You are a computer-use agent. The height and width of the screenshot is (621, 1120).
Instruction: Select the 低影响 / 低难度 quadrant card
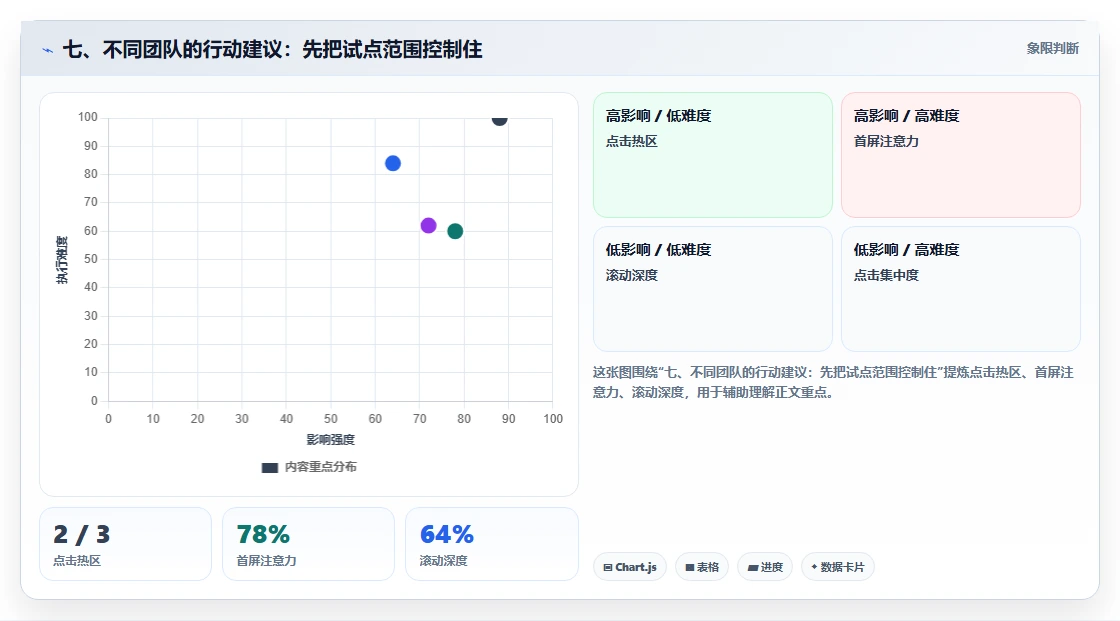point(713,289)
